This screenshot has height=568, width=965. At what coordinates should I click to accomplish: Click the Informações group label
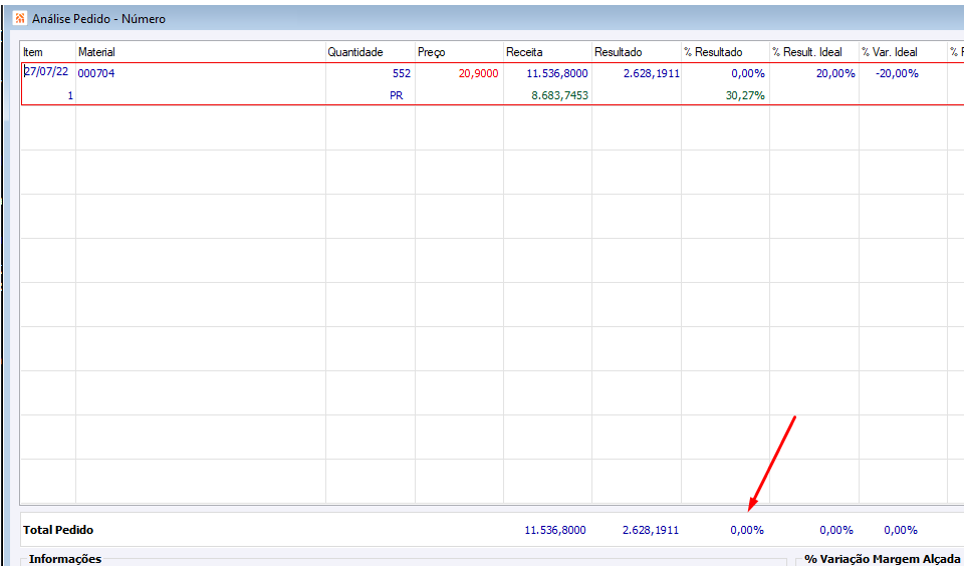pyautogui.click(x=65, y=559)
